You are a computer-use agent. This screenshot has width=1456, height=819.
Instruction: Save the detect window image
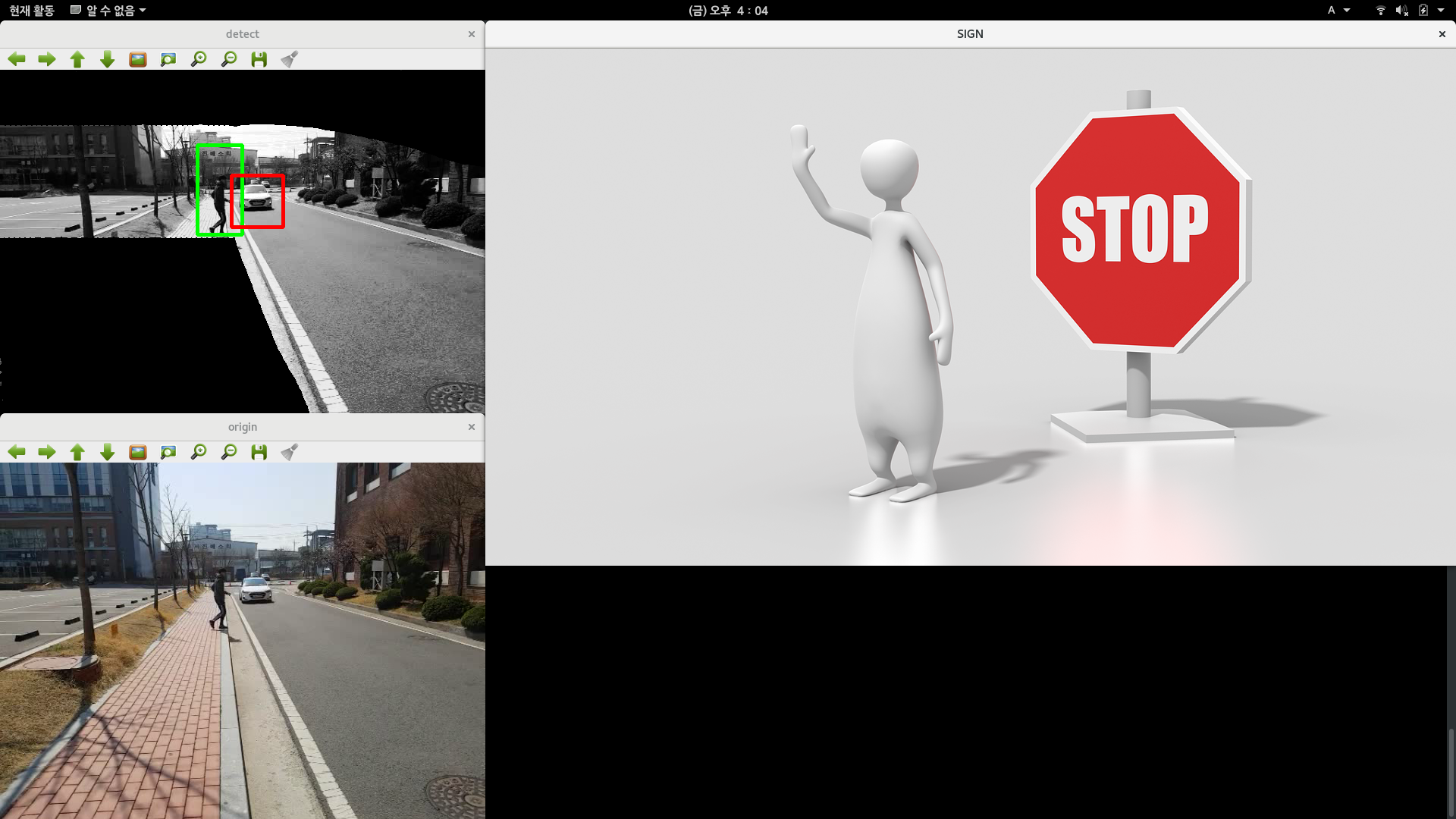259,59
